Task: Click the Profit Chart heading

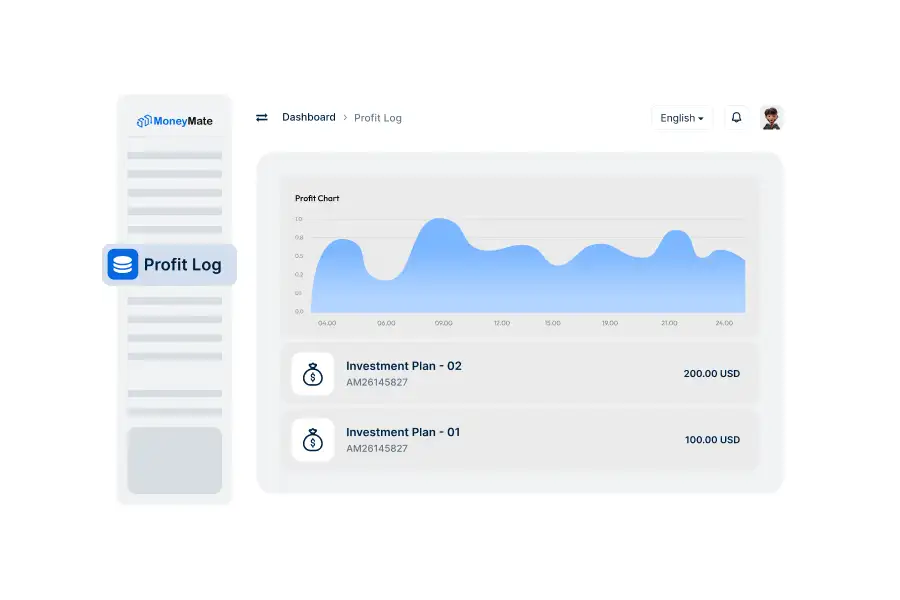Action: pos(317,198)
